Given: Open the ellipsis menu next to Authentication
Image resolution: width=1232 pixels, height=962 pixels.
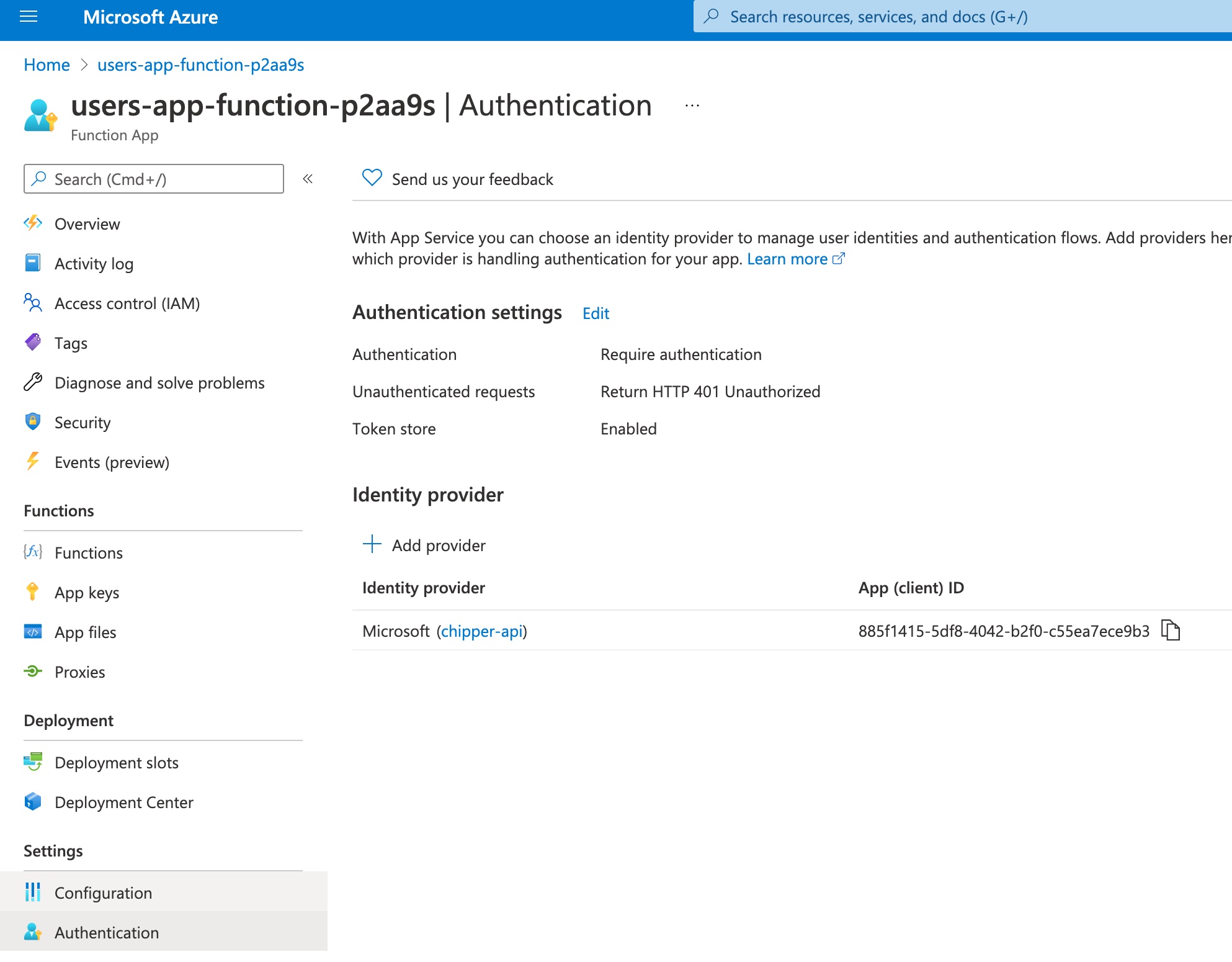Looking at the screenshot, I should click(x=691, y=104).
